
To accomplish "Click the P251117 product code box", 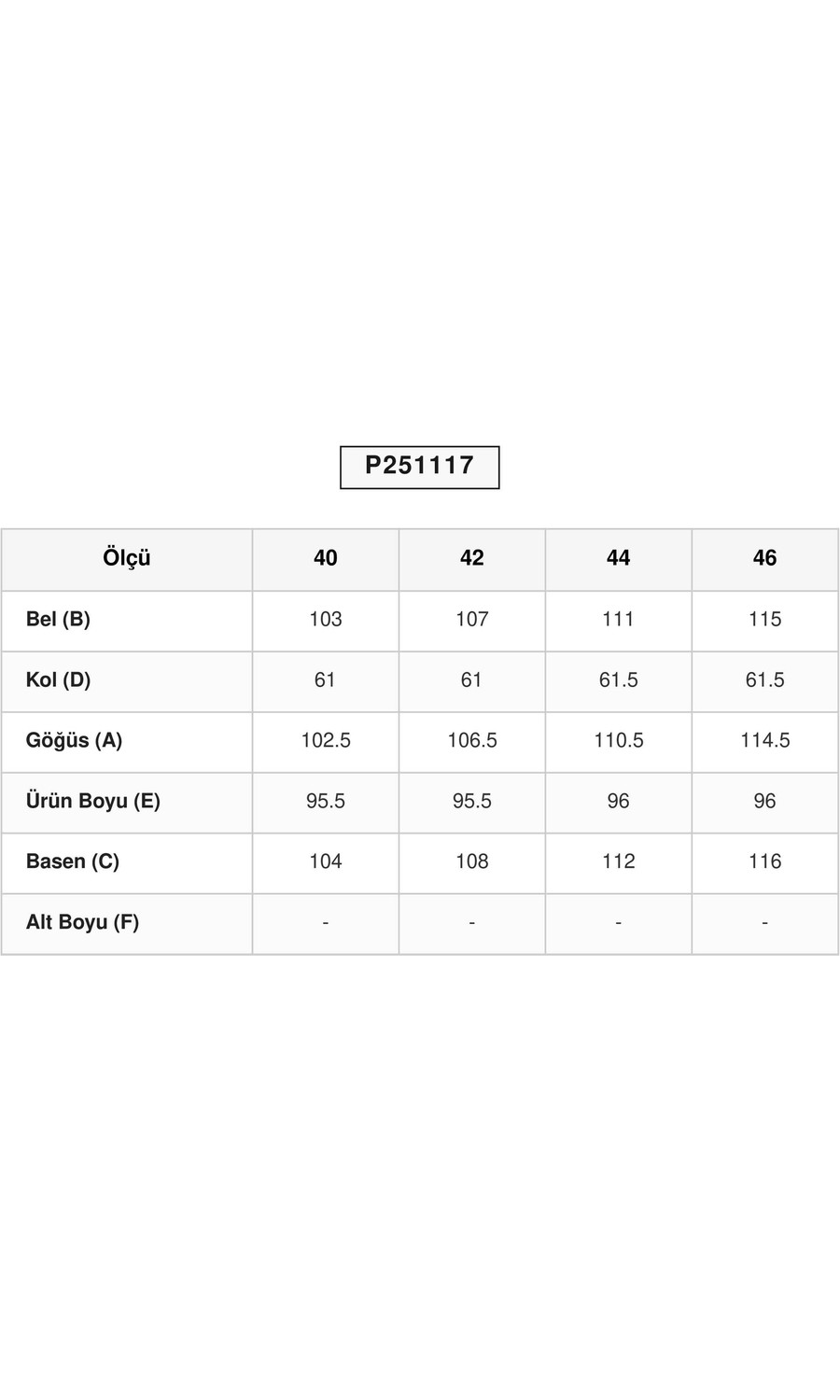I will click(419, 467).
